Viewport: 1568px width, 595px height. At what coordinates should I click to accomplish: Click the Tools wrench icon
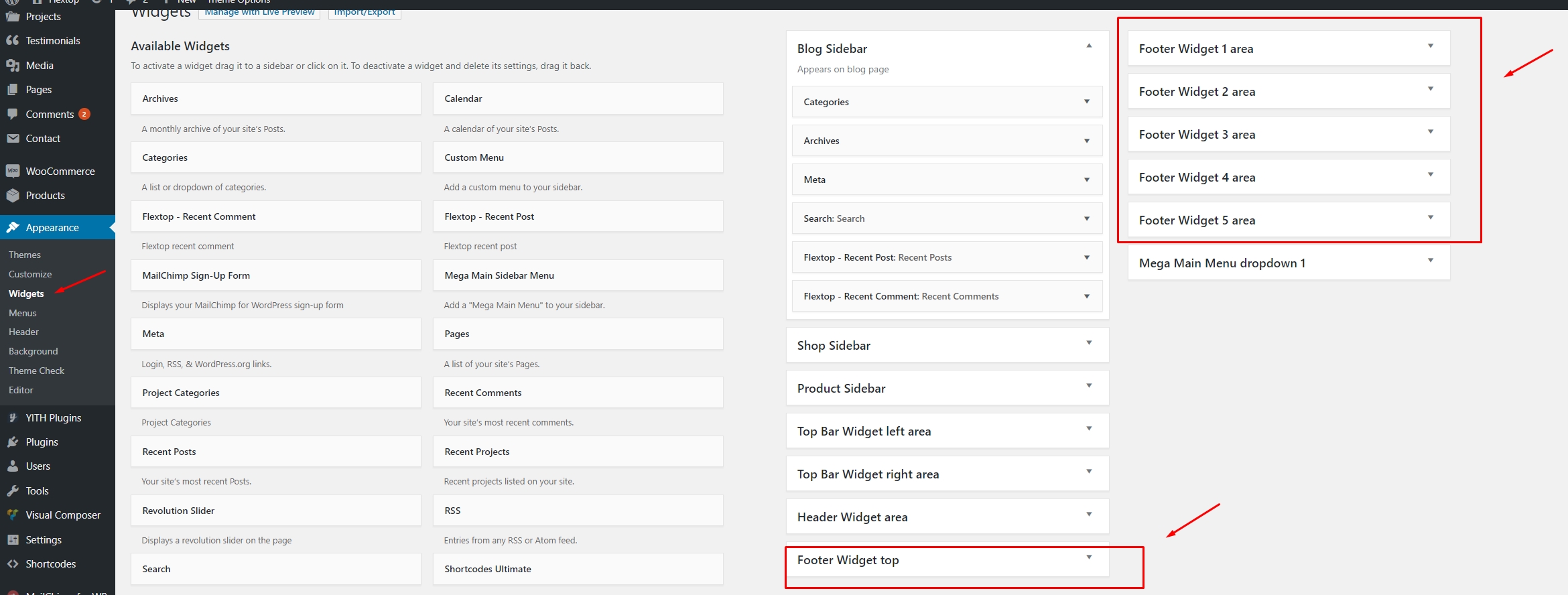[x=13, y=491]
